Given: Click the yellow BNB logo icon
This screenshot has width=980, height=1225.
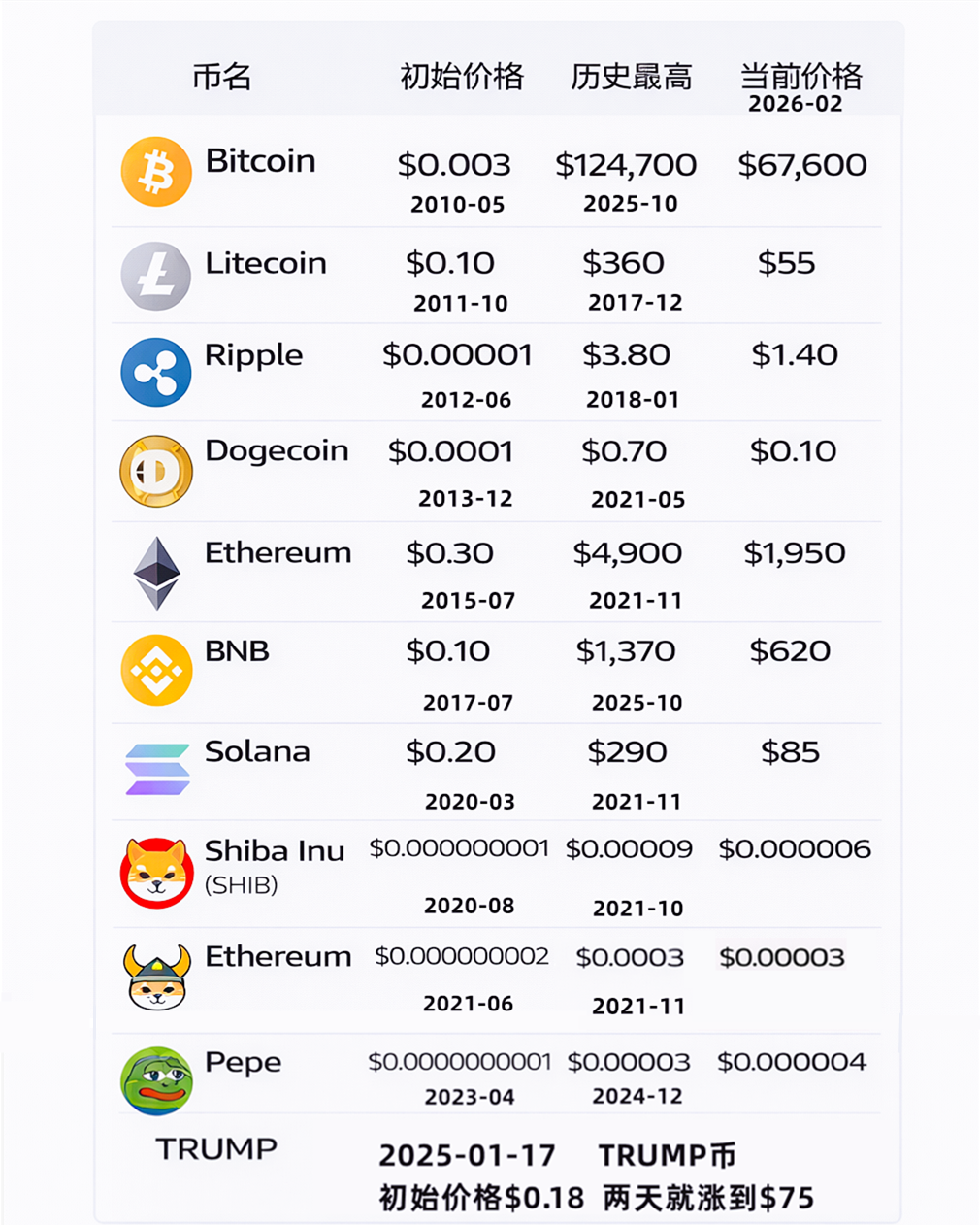Looking at the screenshot, I should pyautogui.click(x=156, y=670).
